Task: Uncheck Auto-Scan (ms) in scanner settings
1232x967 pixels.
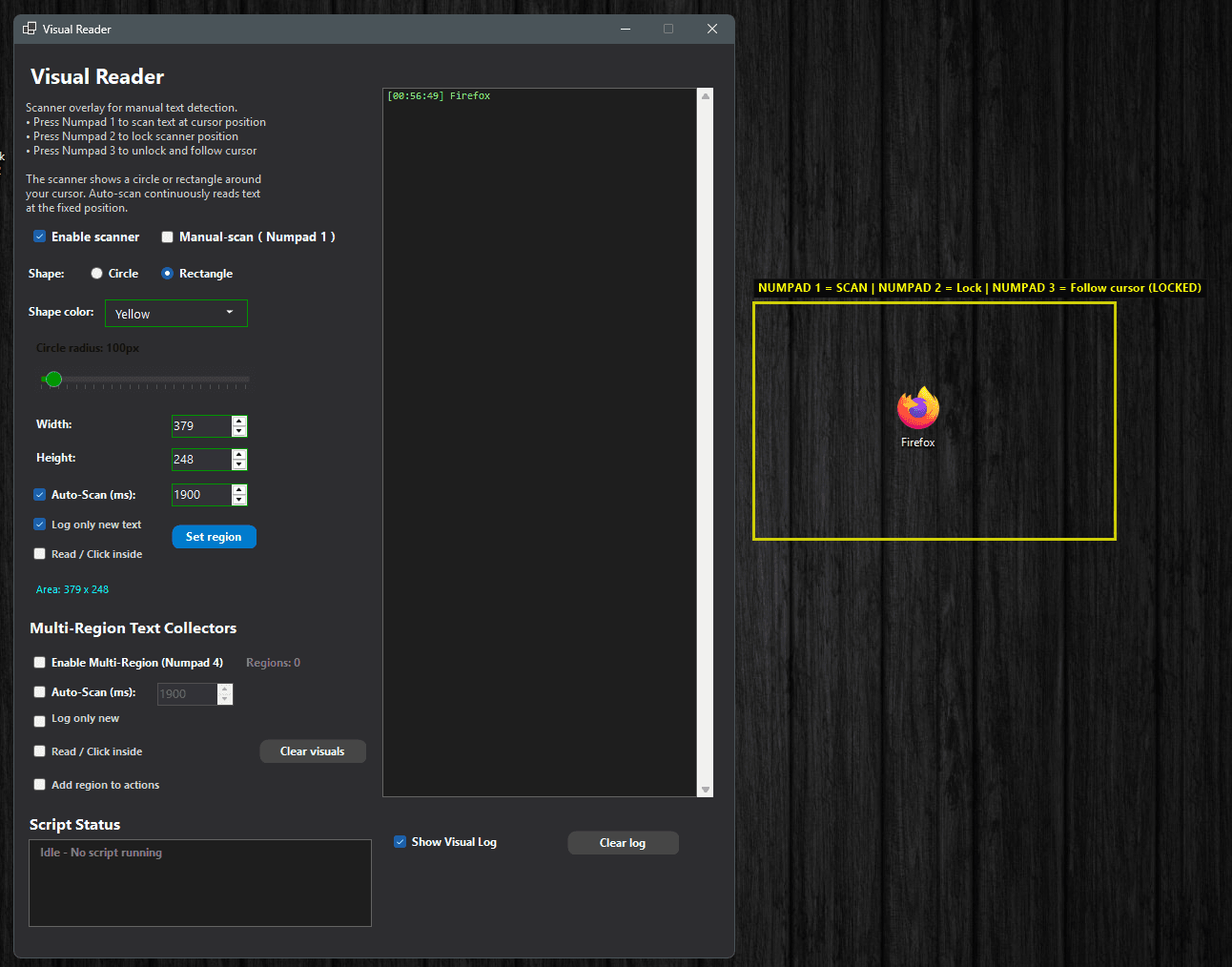Action: click(x=39, y=494)
